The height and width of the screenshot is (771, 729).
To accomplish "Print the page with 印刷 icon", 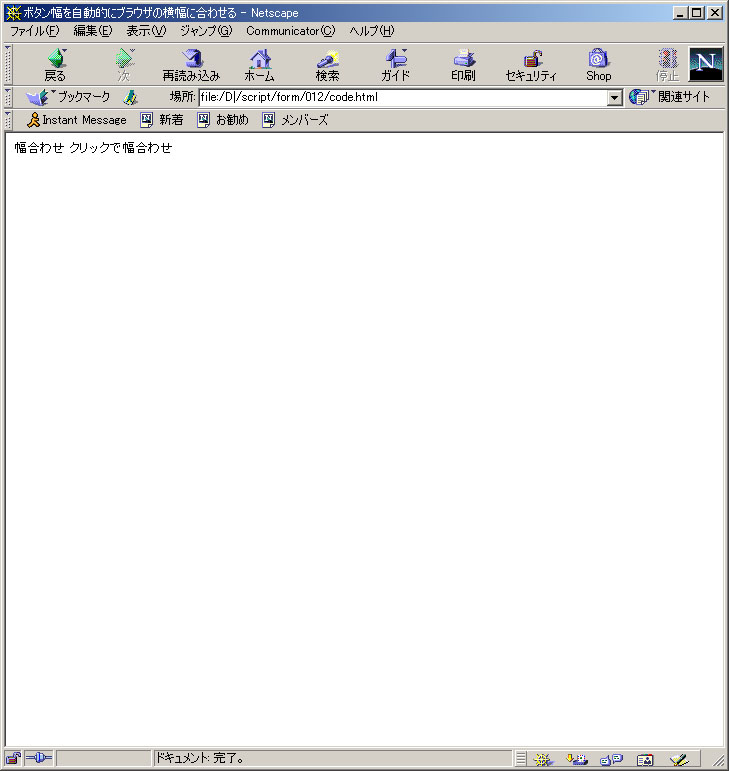I will point(464,64).
